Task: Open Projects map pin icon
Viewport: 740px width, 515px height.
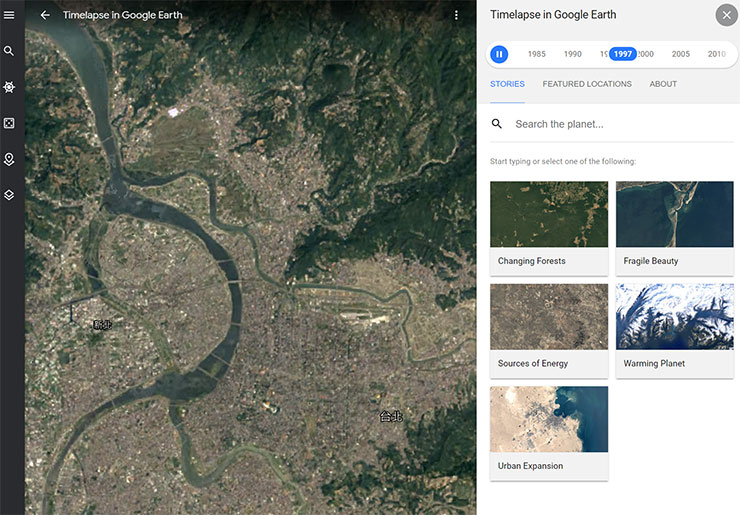Action: pos(9,160)
